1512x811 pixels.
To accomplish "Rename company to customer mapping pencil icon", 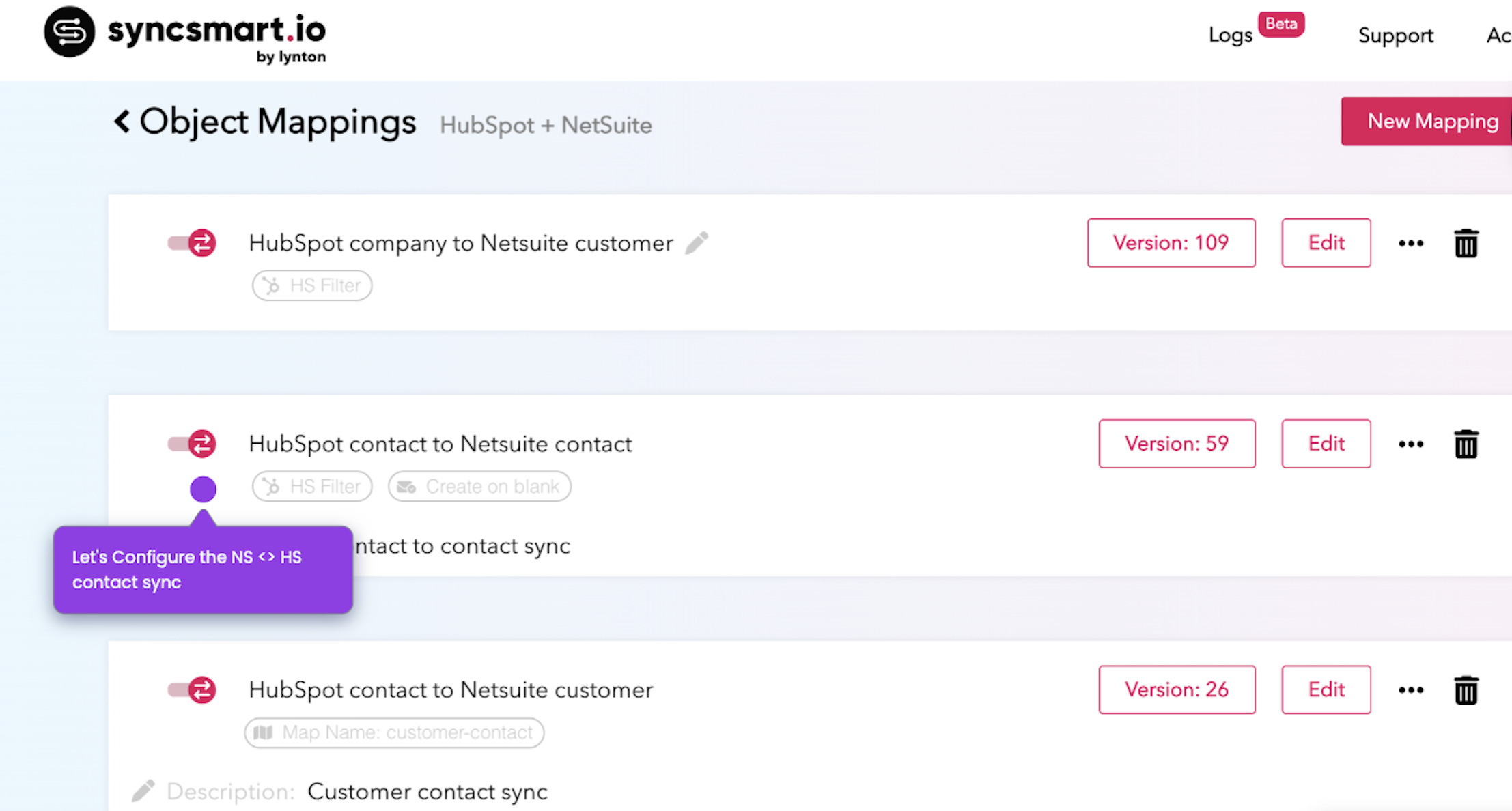I will (x=697, y=243).
